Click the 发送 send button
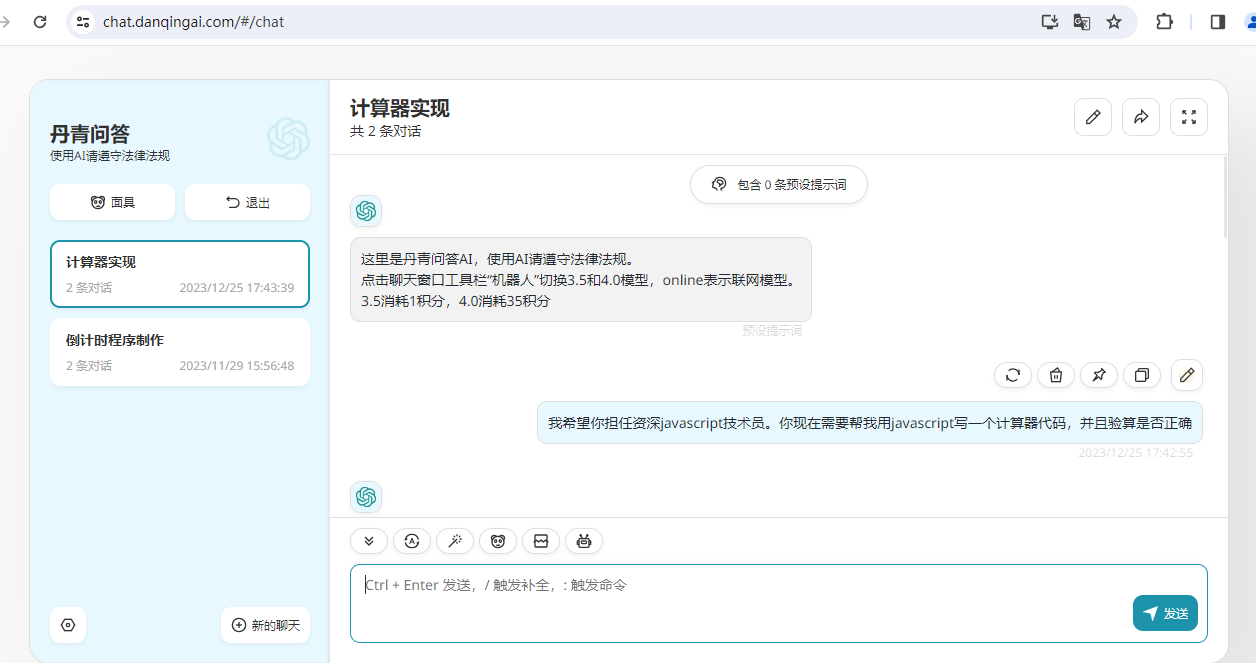 point(1165,613)
